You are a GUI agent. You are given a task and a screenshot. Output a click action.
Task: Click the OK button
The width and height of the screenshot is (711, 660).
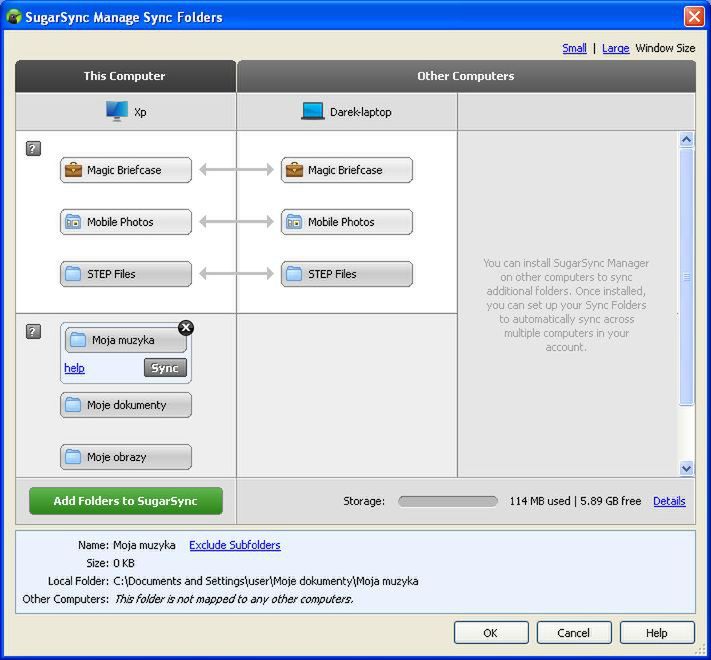coord(491,633)
